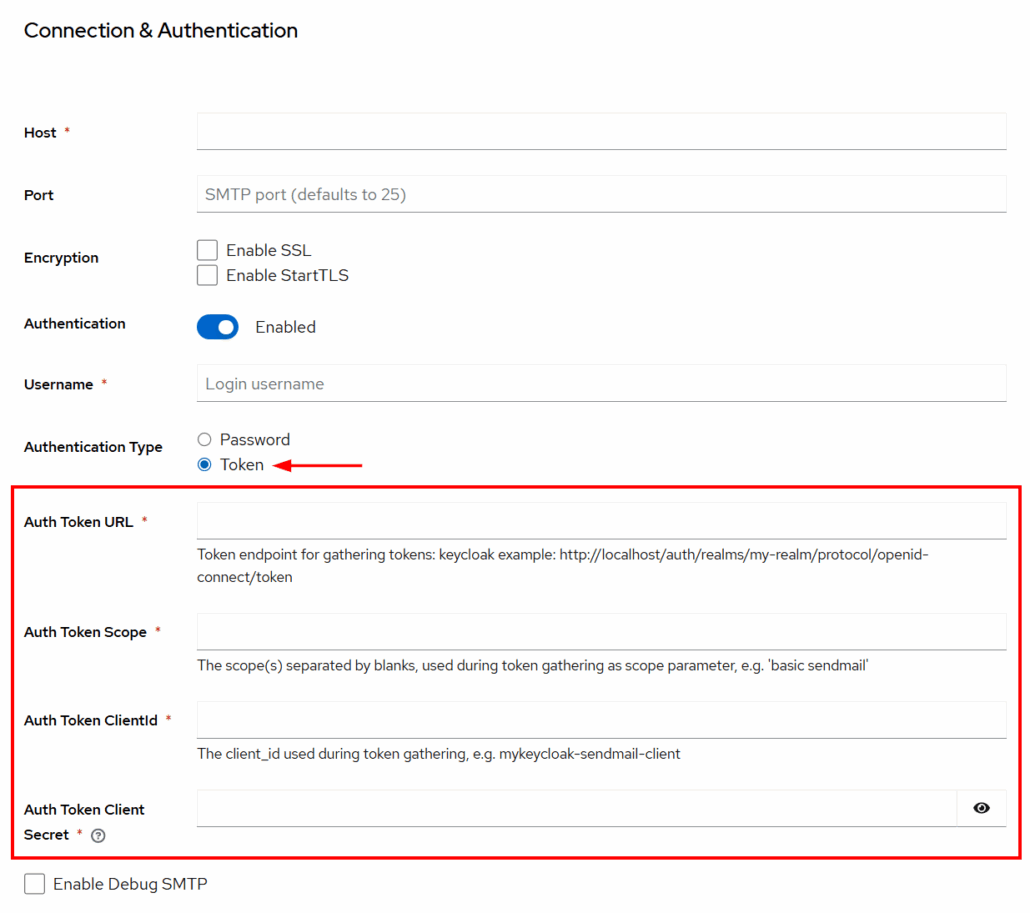Reveal the Auth Token Client Secret with eye icon
1030x913 pixels.
[x=981, y=808]
